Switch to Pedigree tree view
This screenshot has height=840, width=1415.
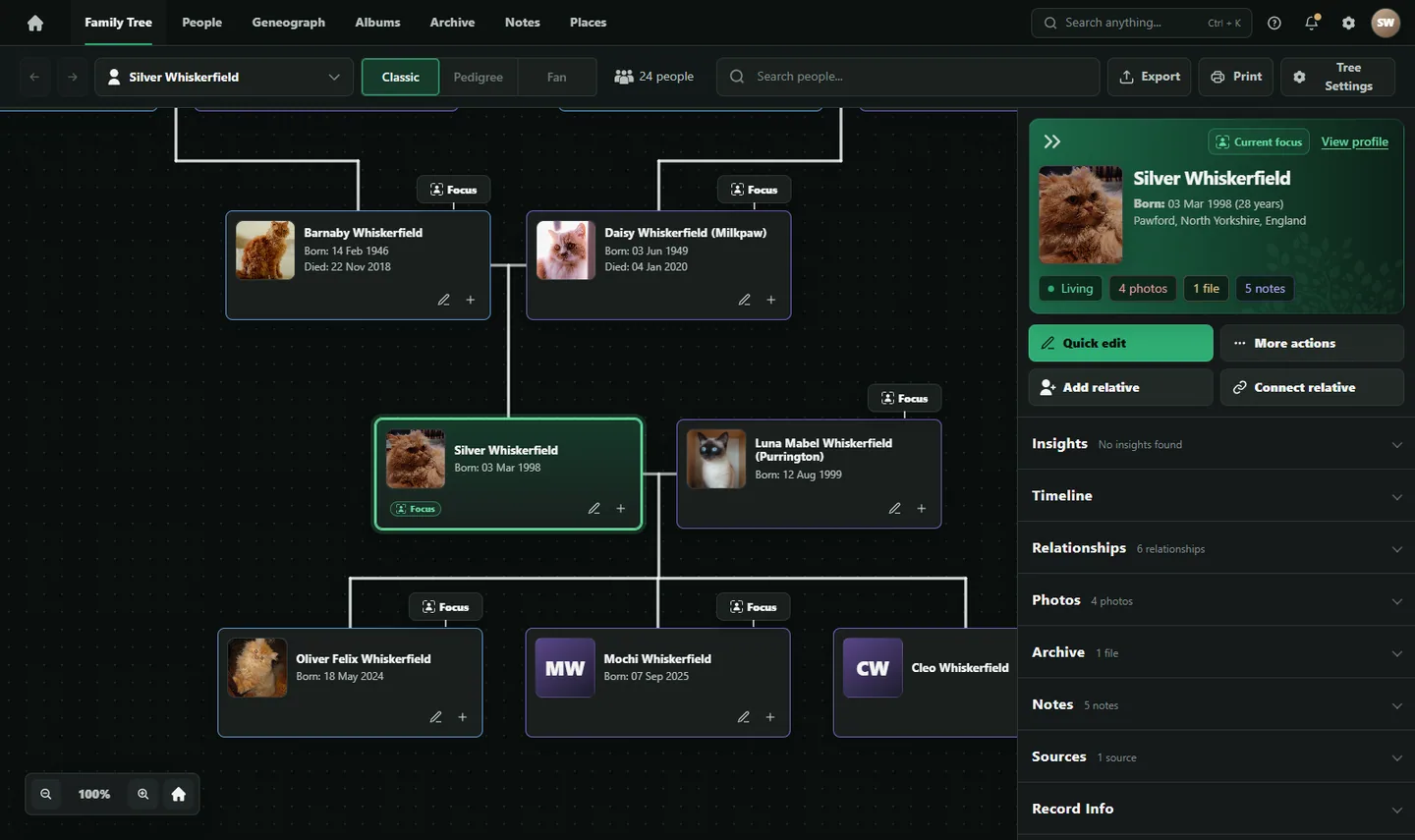click(x=479, y=77)
